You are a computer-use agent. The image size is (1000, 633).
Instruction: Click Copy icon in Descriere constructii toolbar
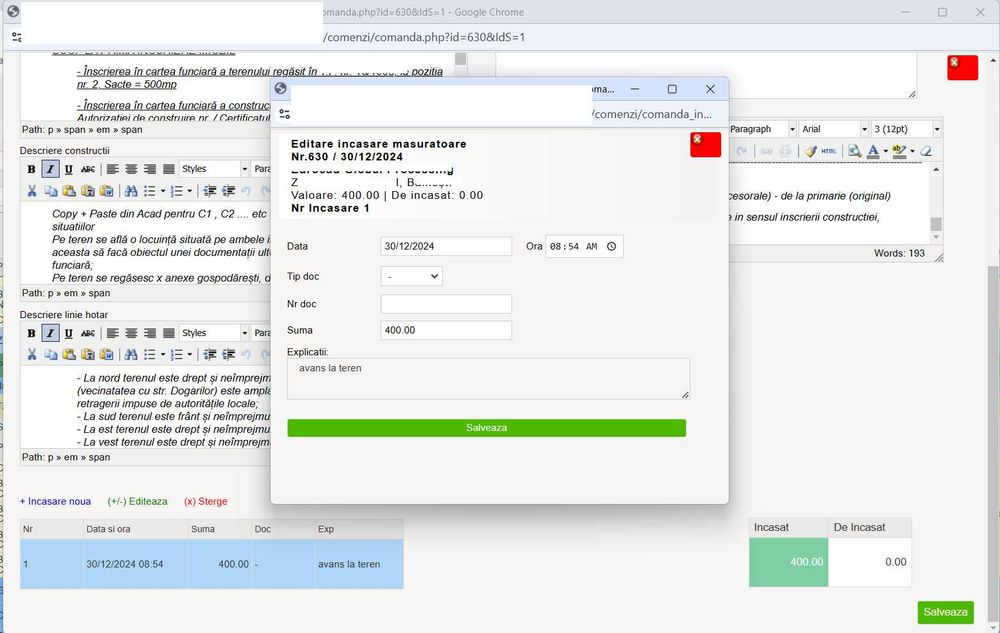tap(50, 191)
